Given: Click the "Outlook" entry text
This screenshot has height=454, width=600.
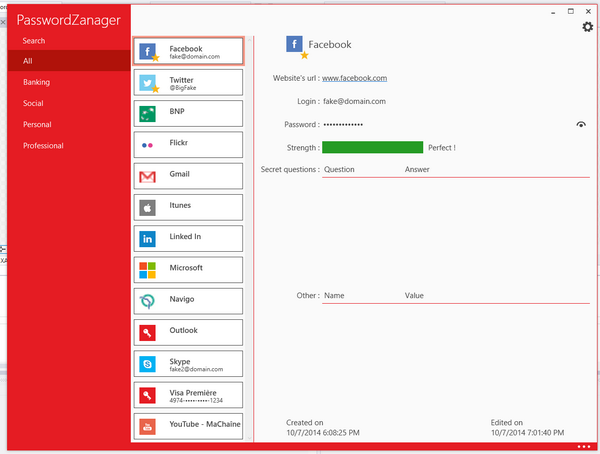Looking at the screenshot, I should click(x=184, y=330).
